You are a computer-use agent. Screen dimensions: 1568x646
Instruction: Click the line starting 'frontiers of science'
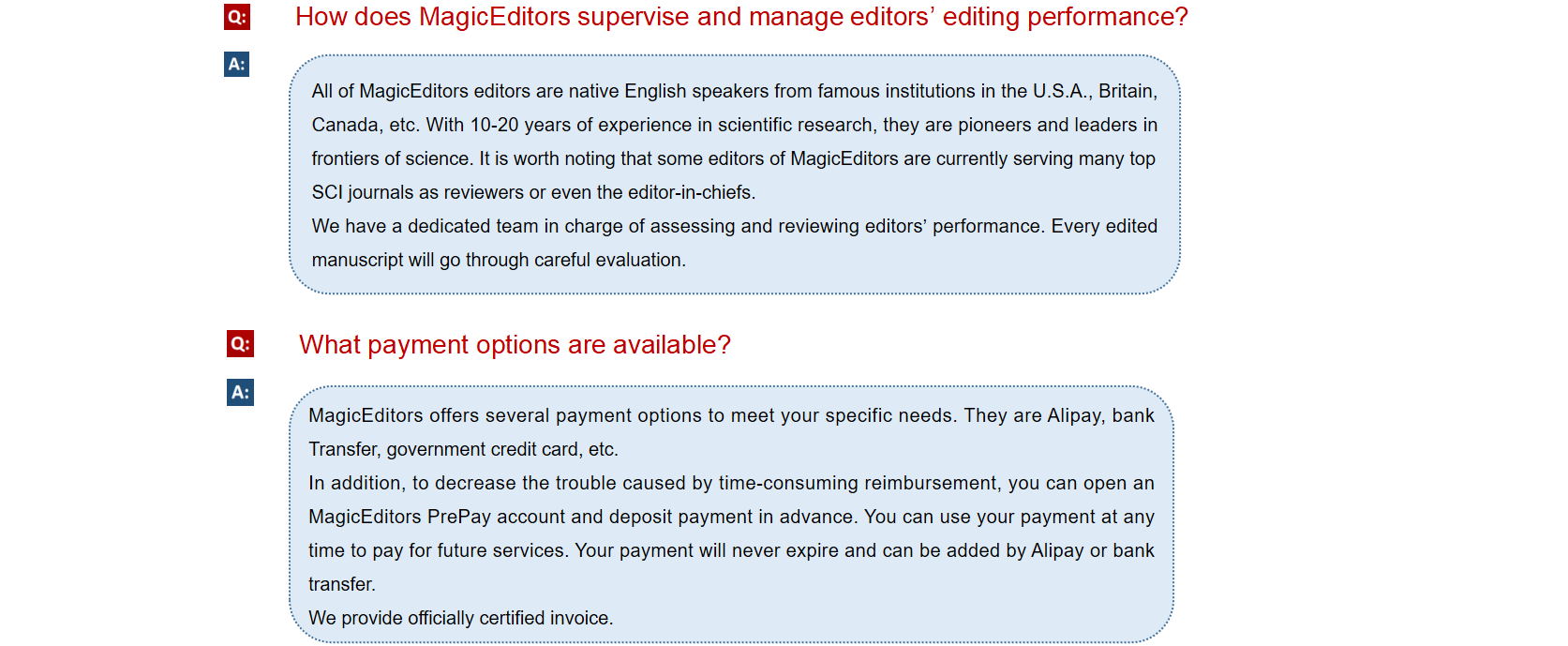[734, 158]
